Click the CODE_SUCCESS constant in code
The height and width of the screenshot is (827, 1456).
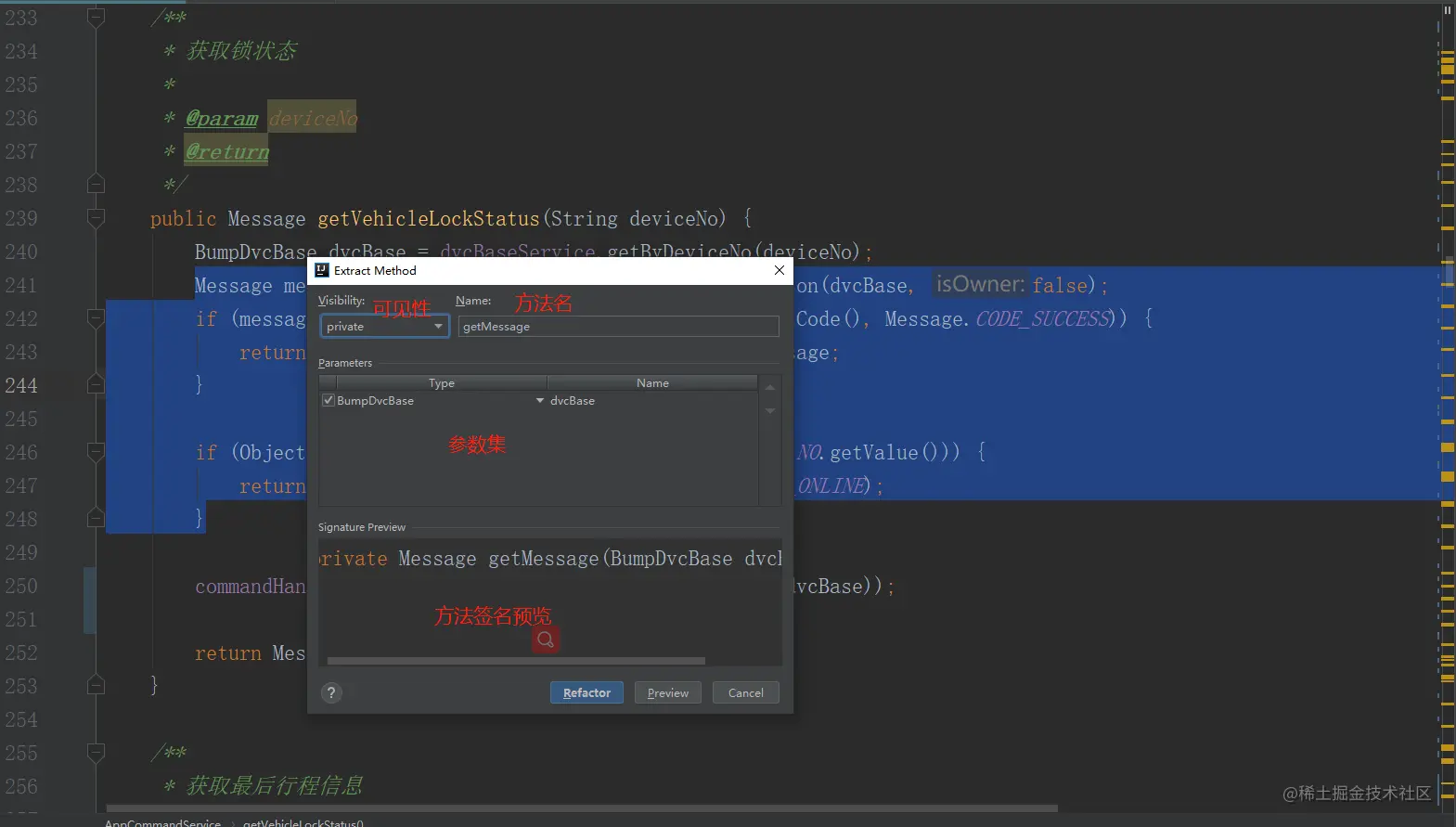pyautogui.click(x=1043, y=318)
